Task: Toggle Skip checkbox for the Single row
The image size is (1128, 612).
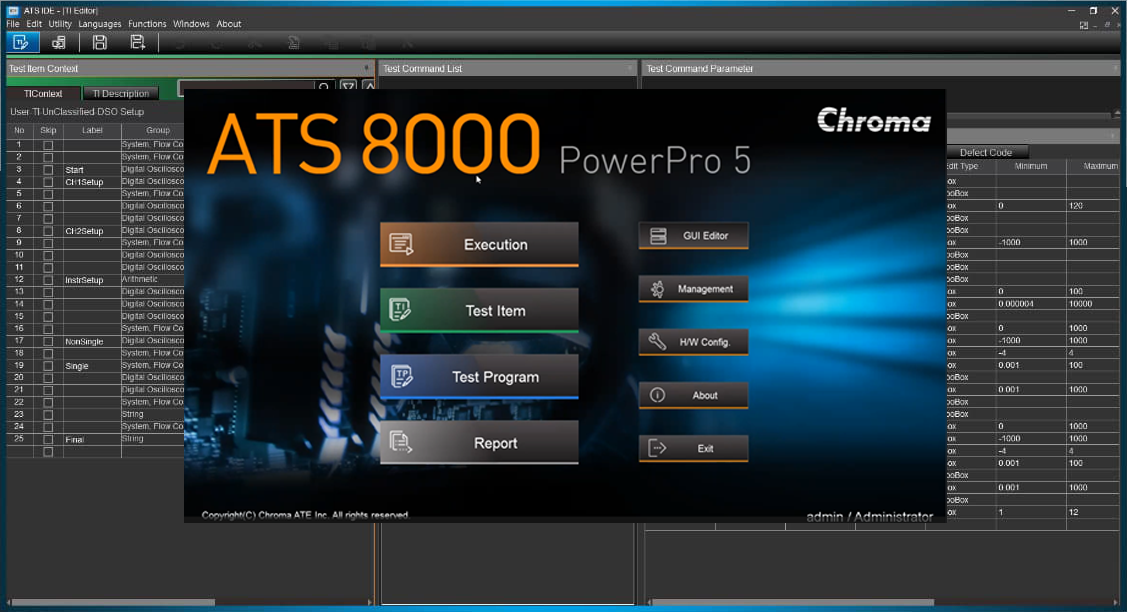Action: (48, 366)
